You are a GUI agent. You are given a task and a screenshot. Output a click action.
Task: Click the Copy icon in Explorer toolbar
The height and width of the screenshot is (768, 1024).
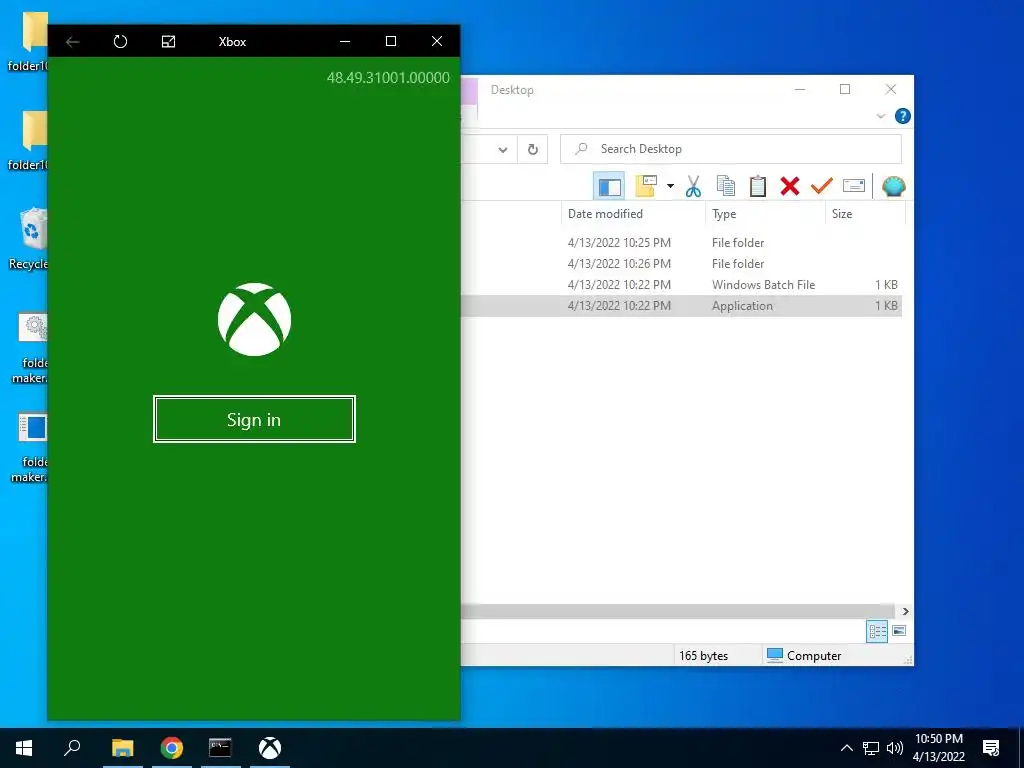pyautogui.click(x=726, y=186)
